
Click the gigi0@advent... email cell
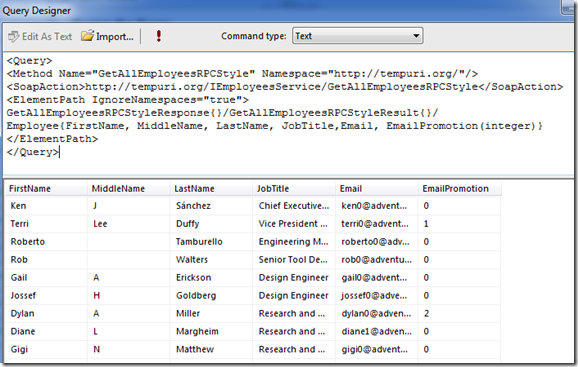[377, 349]
